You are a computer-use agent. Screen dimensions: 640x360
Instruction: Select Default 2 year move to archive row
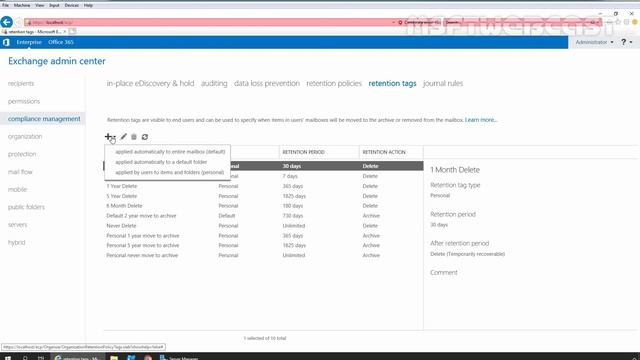[x=263, y=216]
